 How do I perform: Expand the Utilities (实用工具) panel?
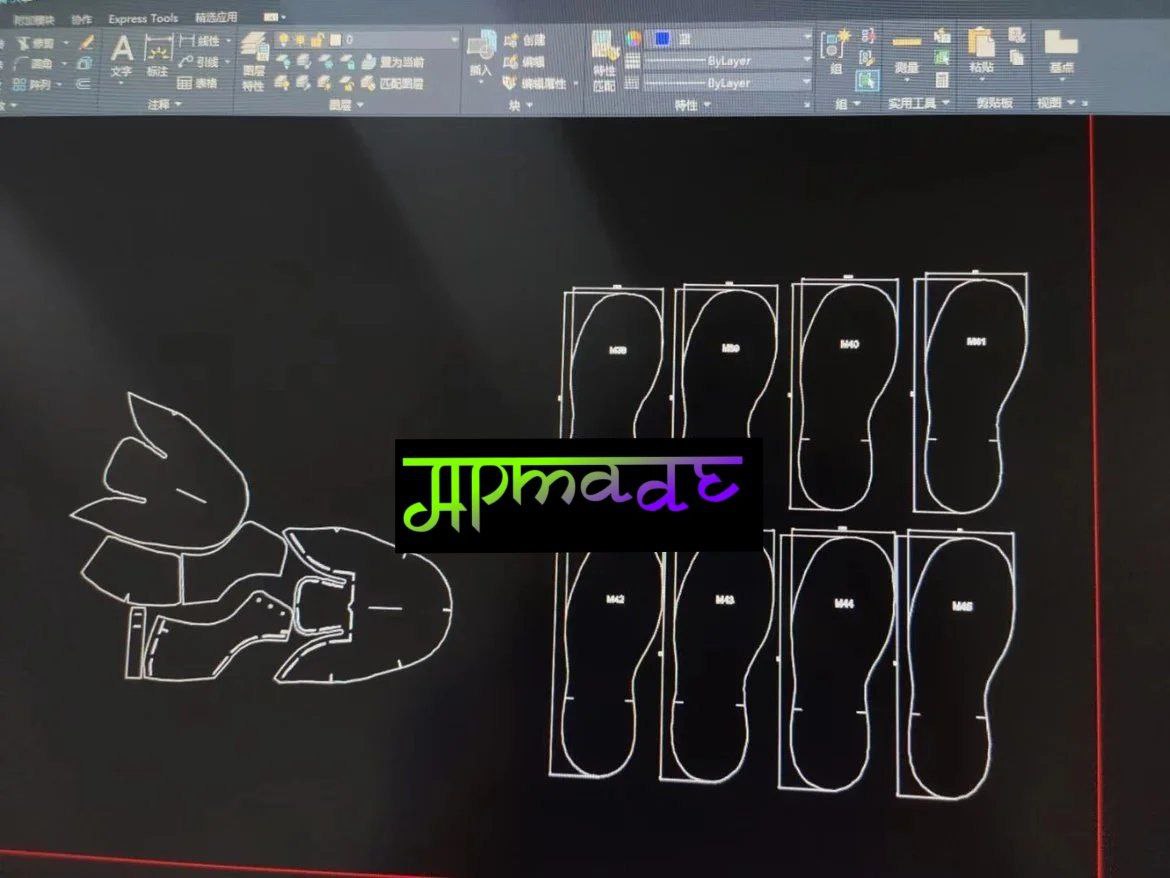pos(919,103)
